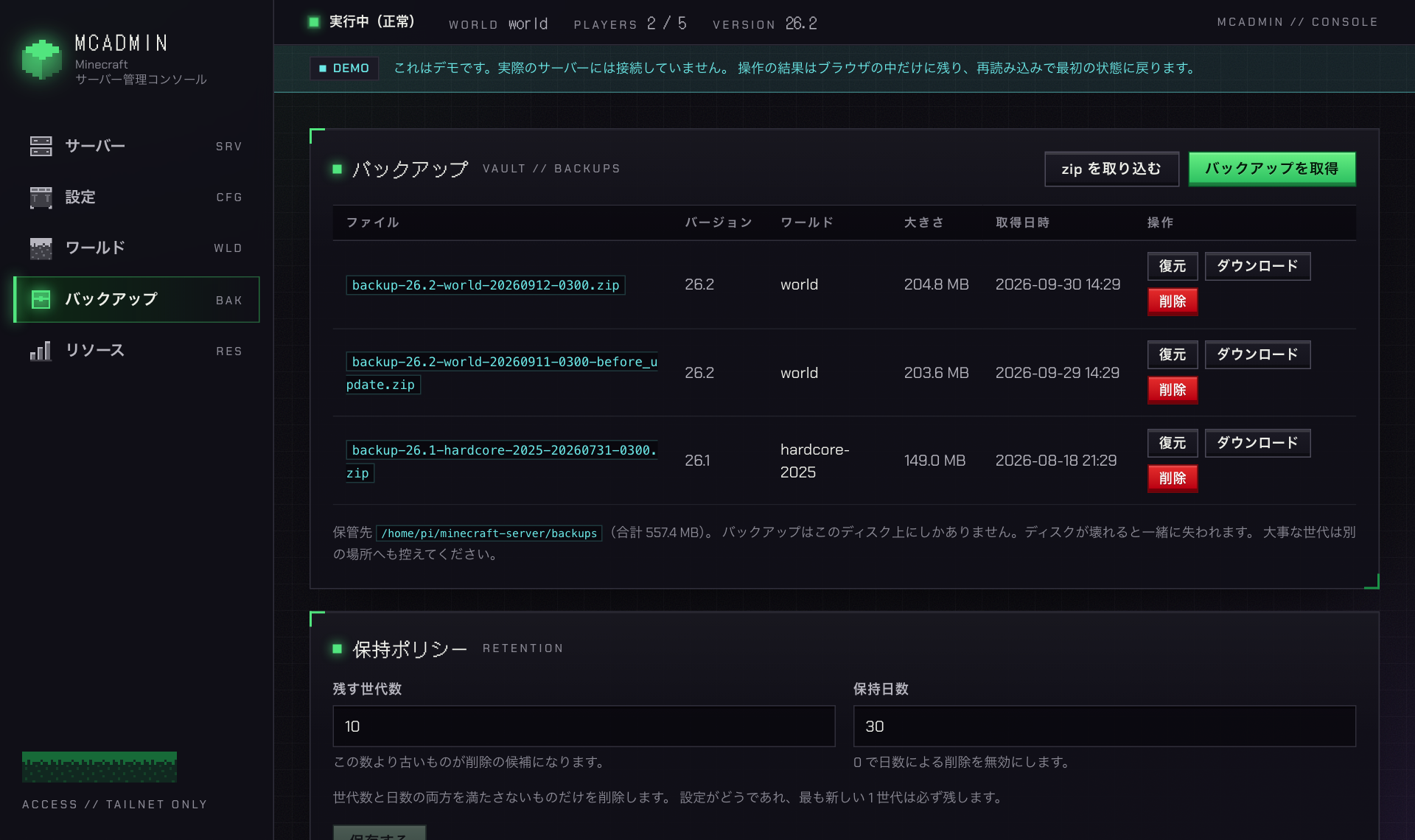Click the green MCADMIN cube logo
Screen dimensions: 1415x840
[x=41, y=59]
